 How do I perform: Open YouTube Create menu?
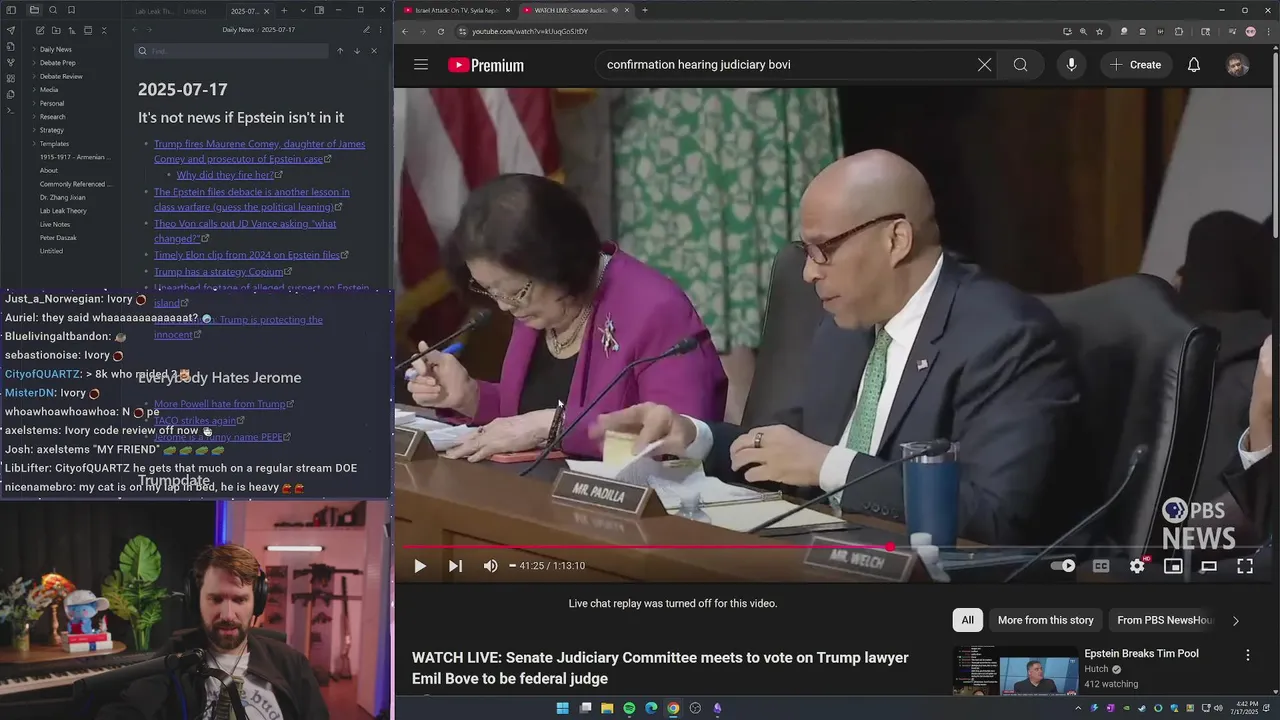tap(1135, 65)
